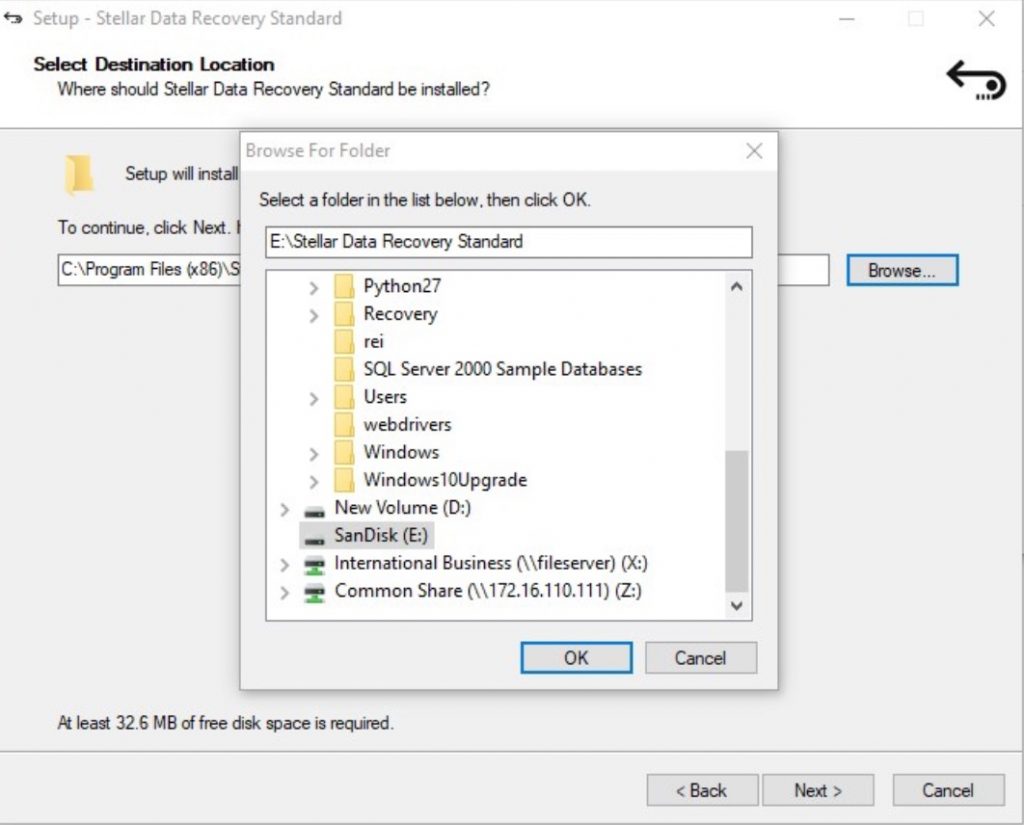The height and width of the screenshot is (825, 1024).
Task: Select the SQL Server 2000 Sample Databases folder
Action: pos(502,369)
